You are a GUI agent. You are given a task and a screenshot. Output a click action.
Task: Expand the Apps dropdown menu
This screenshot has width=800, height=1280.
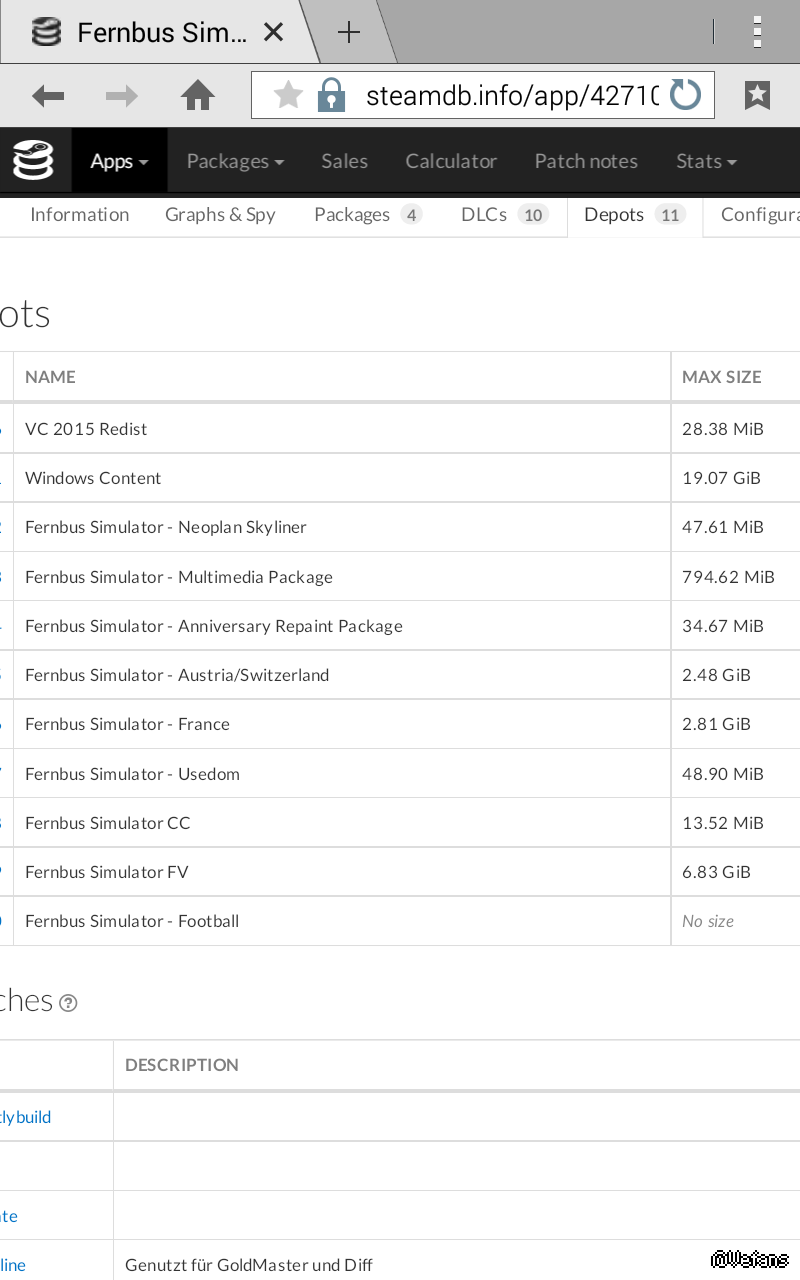[x=119, y=161]
